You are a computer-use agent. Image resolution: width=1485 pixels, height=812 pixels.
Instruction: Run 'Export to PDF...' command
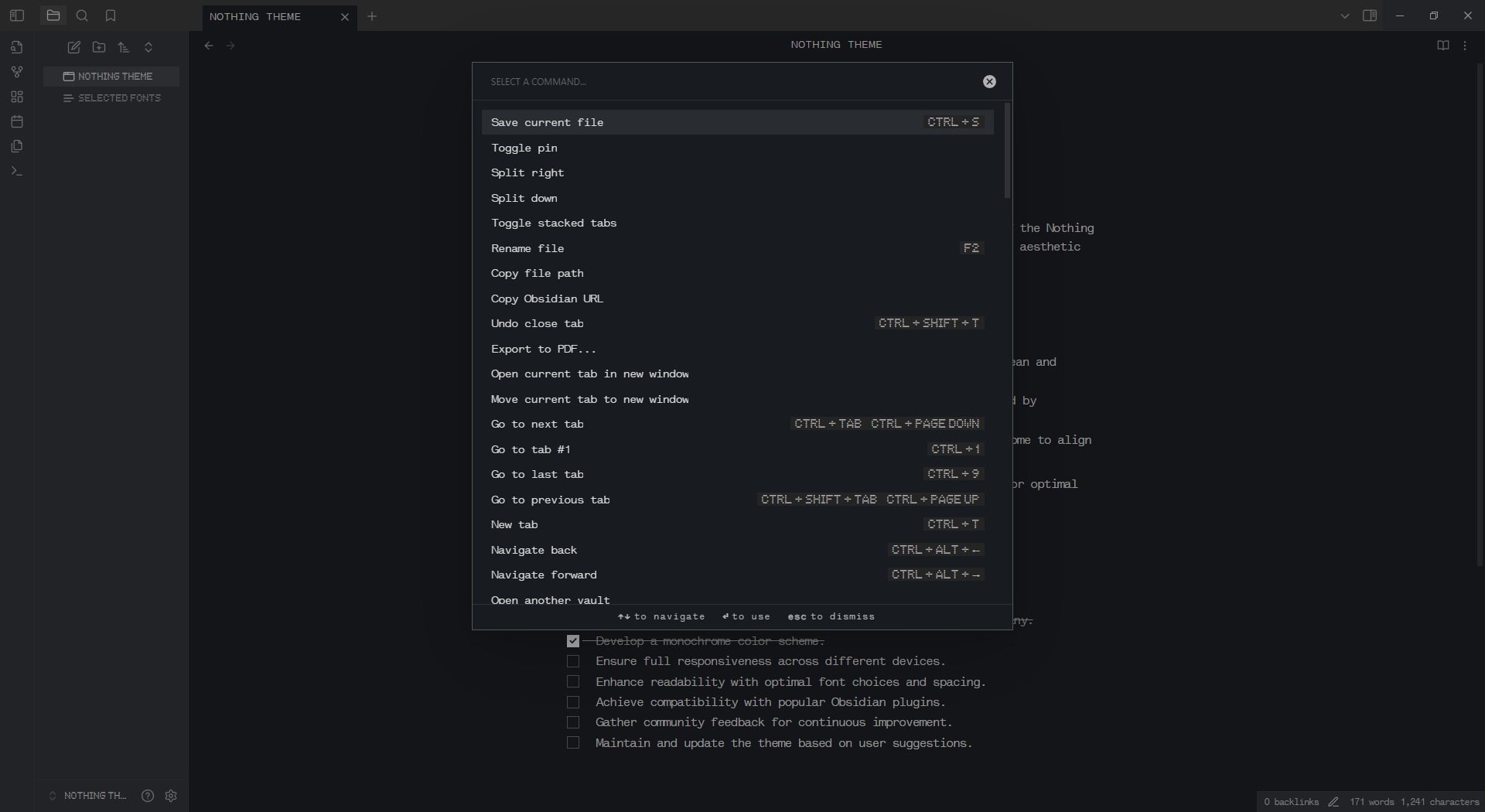(x=738, y=349)
